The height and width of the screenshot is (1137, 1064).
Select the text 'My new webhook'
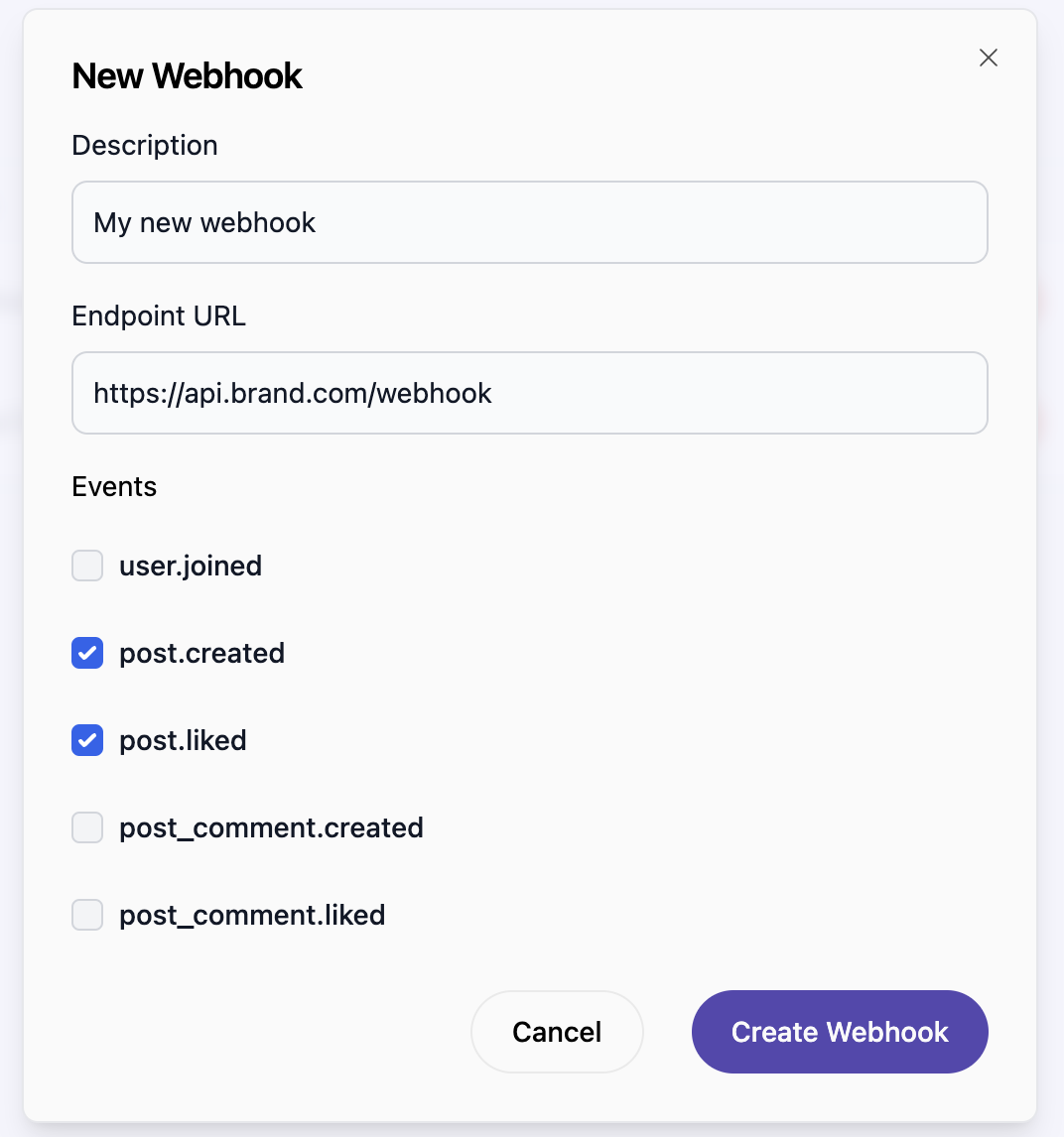[203, 222]
